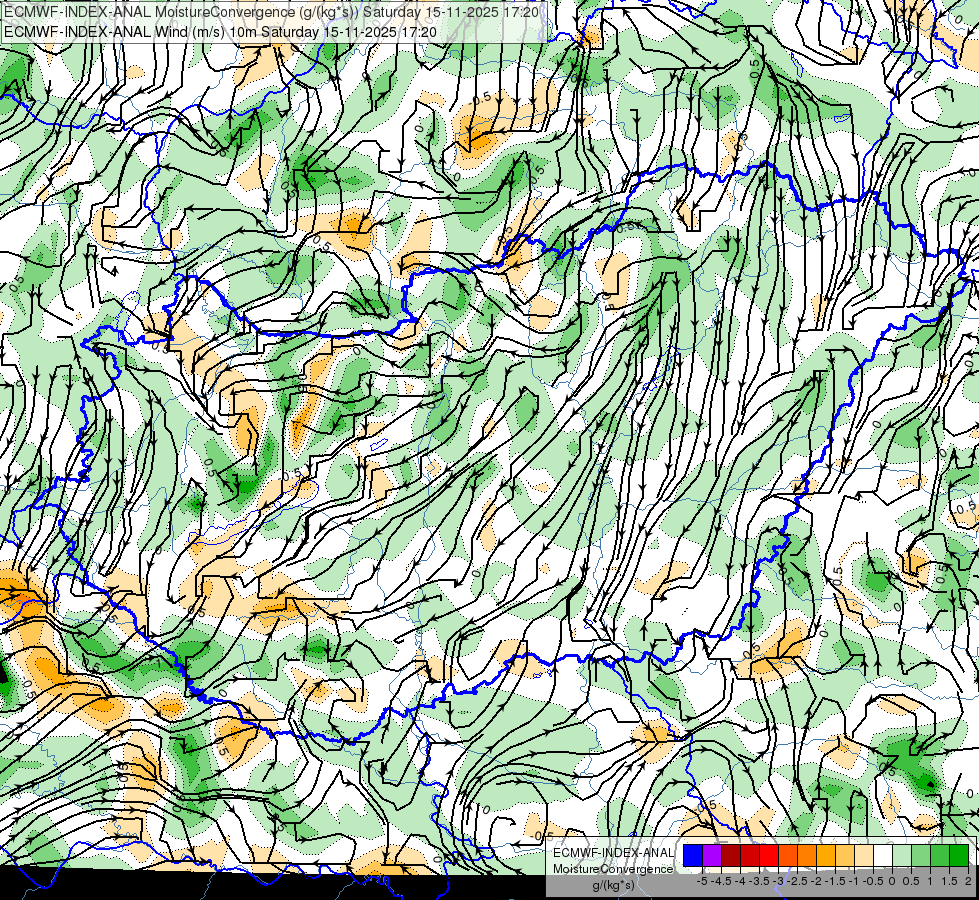Select legend swatch between -4.5 and -4

[x=731, y=855]
